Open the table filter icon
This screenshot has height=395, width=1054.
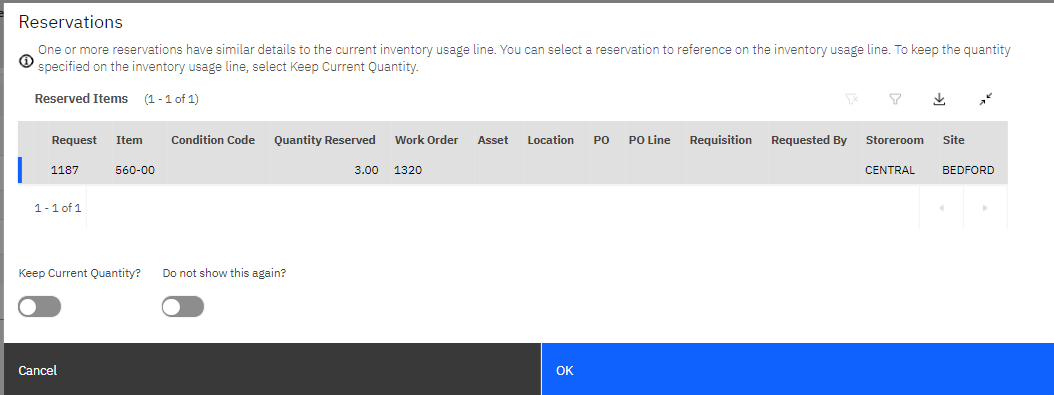pyautogui.click(x=895, y=99)
